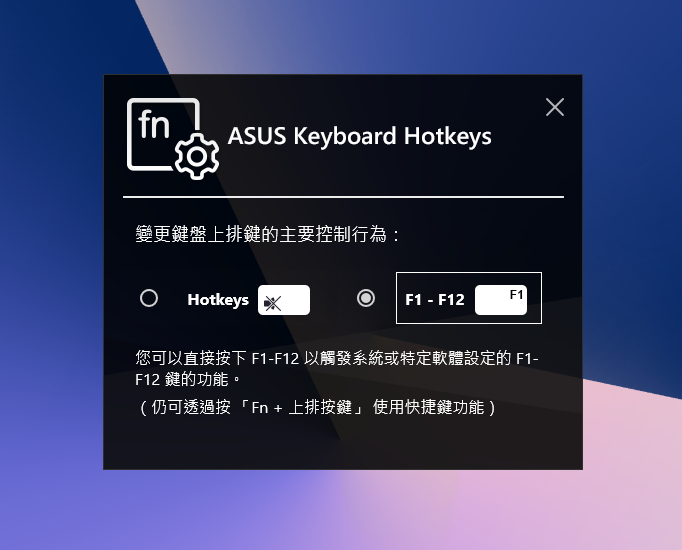682x550 pixels.
Task: Click the gear icon beside fn logo
Action: point(197,157)
